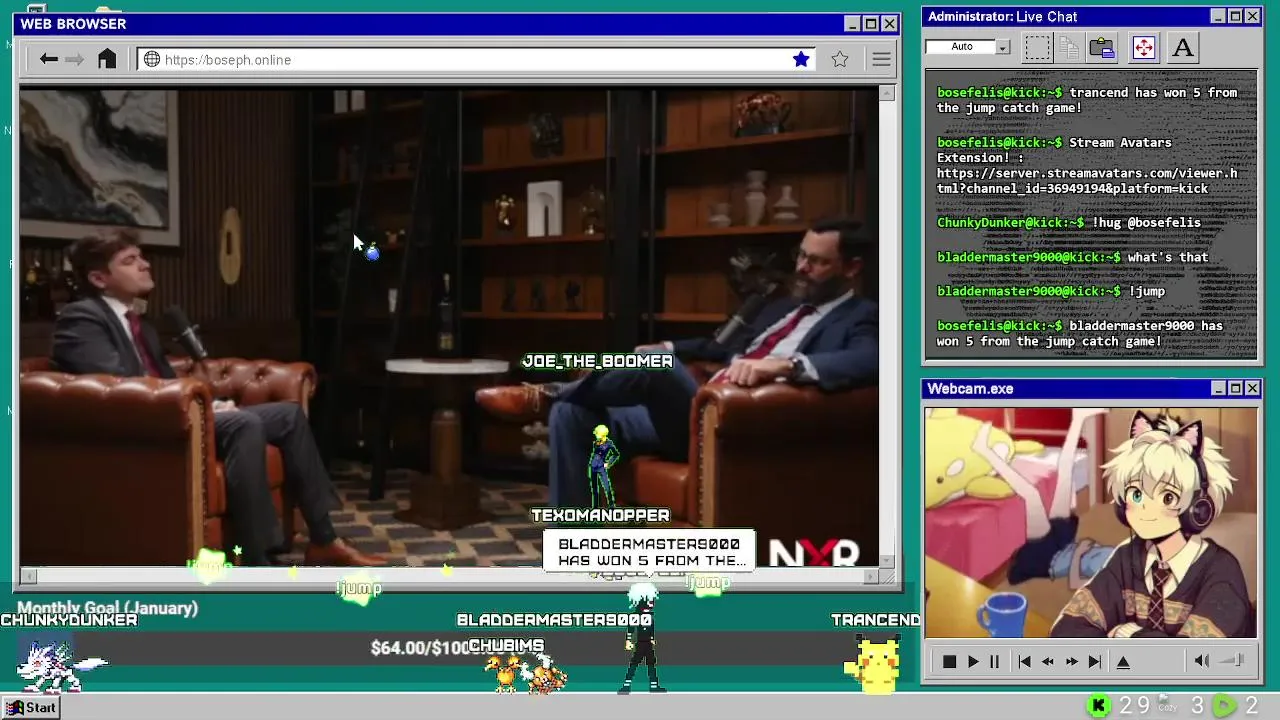This screenshot has height=720, width=1280.
Task: Click the TEXOMANOPPER name label
Action: pyautogui.click(x=600, y=516)
